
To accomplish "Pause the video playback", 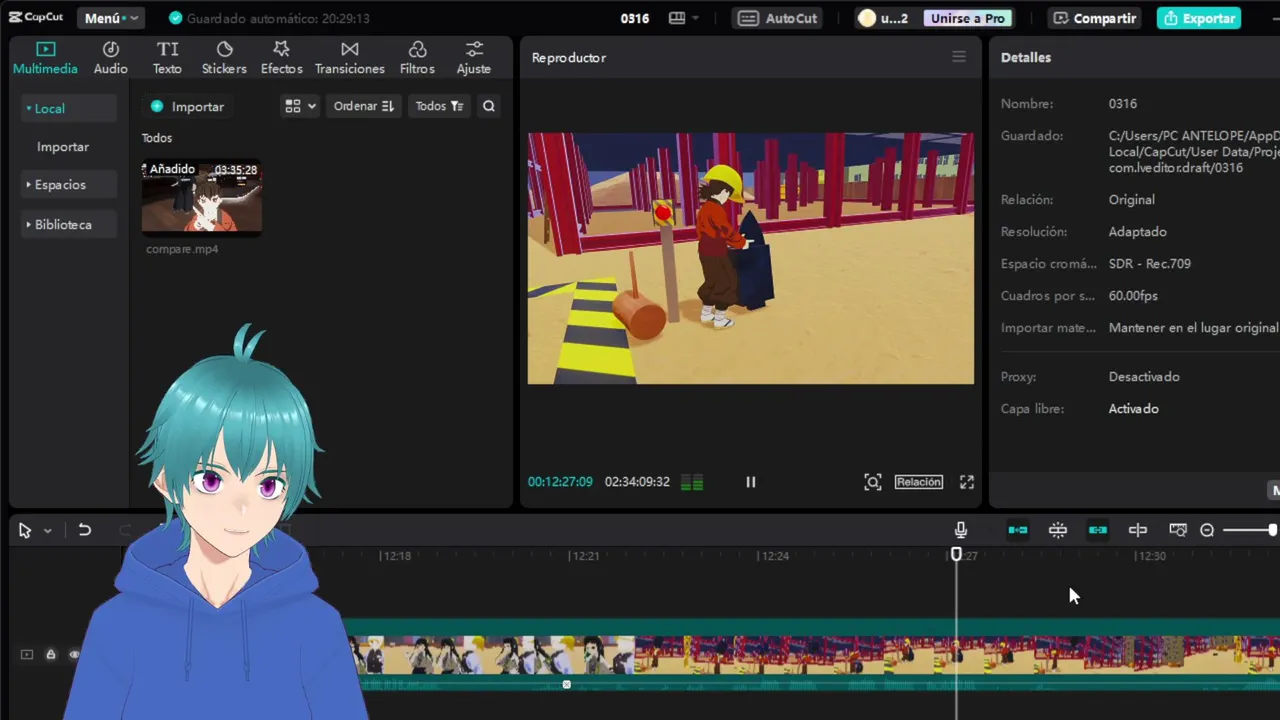I will (751, 482).
